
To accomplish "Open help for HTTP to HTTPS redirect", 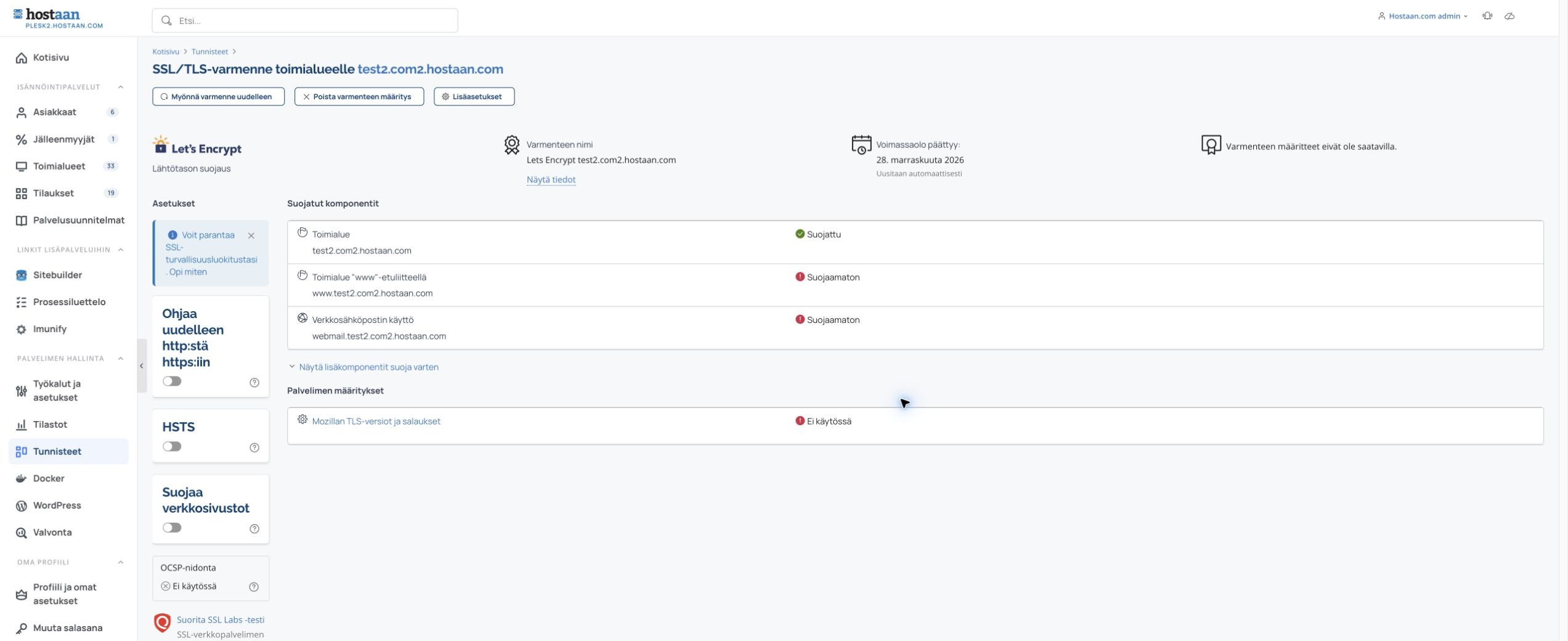I will pos(254,383).
